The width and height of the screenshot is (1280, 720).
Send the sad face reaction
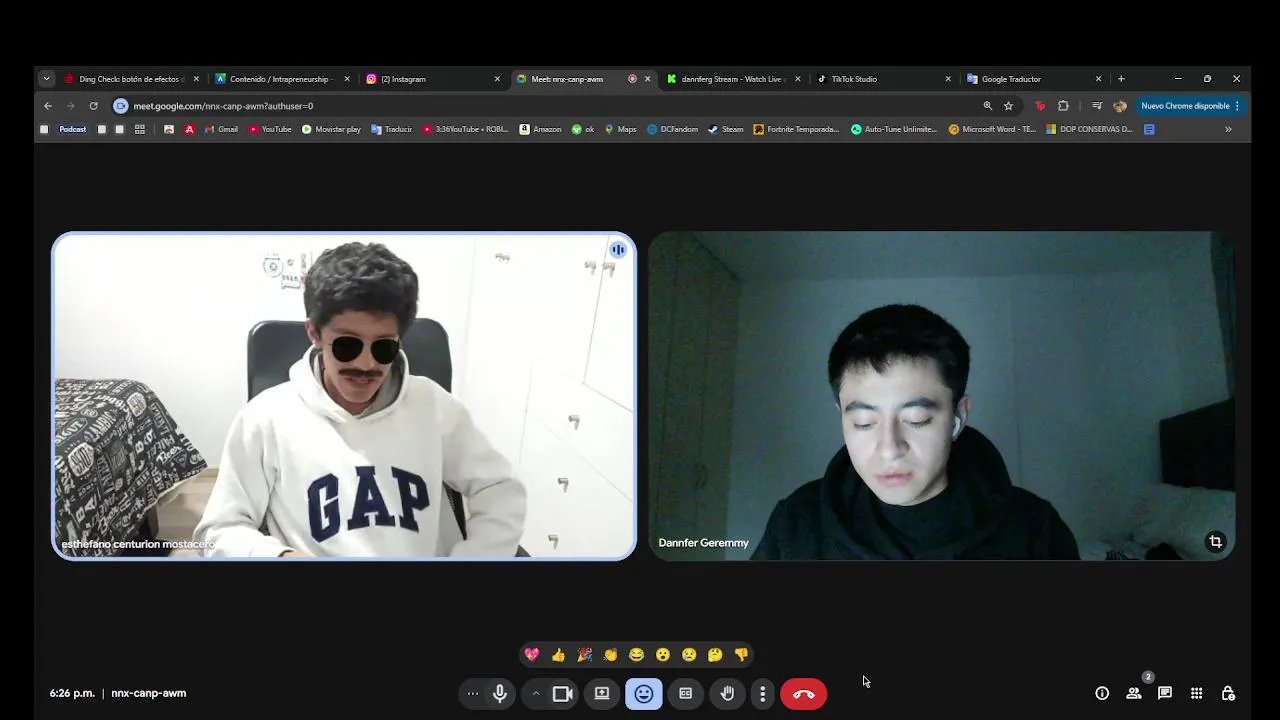point(689,655)
